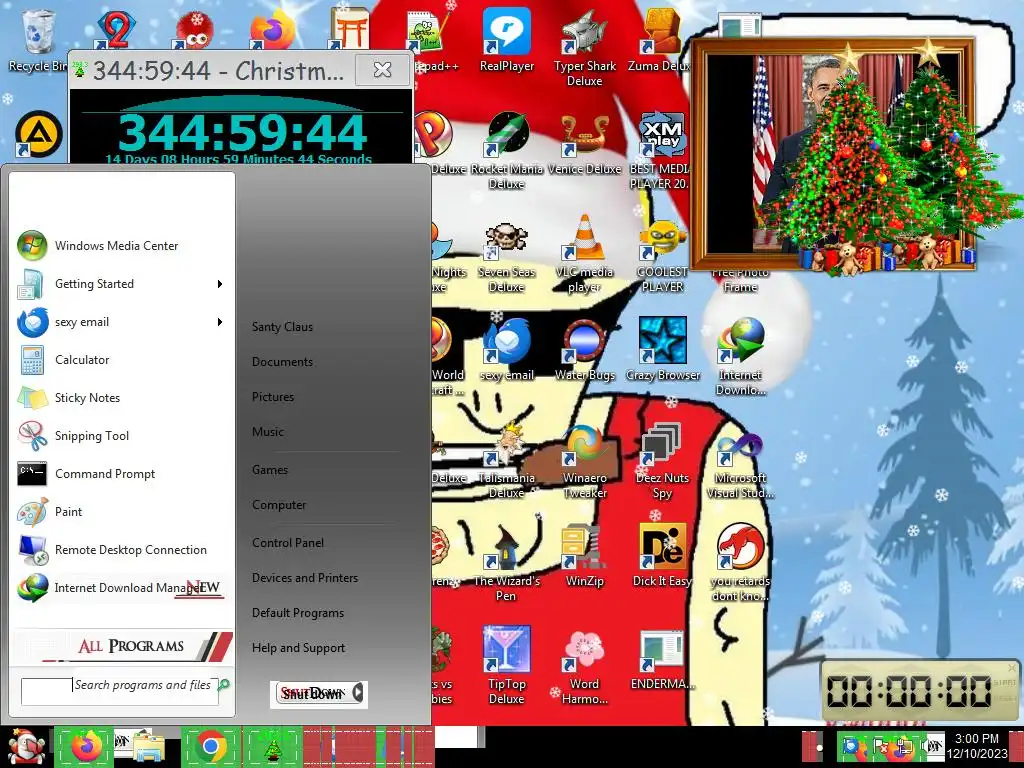Open Games from Start menu

pyautogui.click(x=270, y=470)
